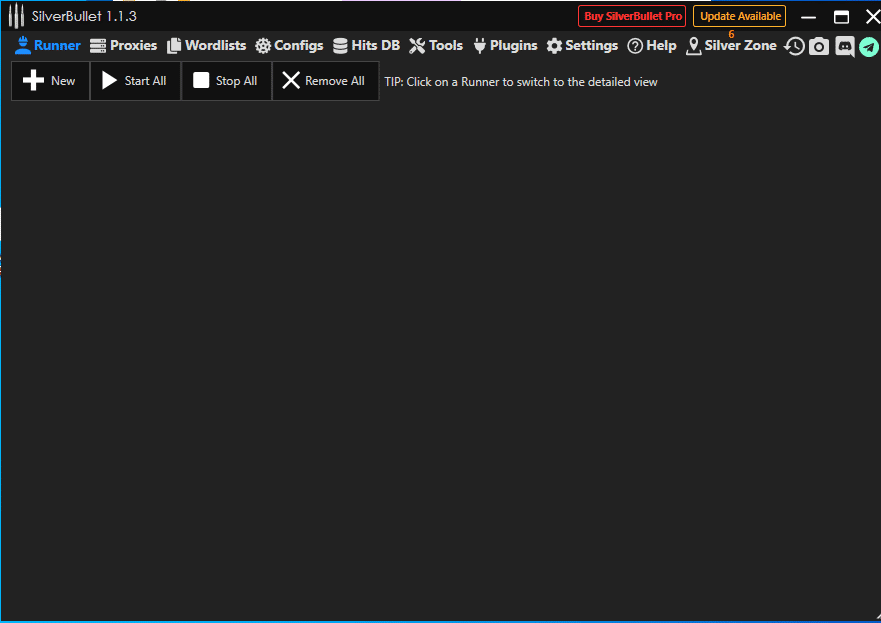Click the tip text about detailed view

click(x=521, y=82)
